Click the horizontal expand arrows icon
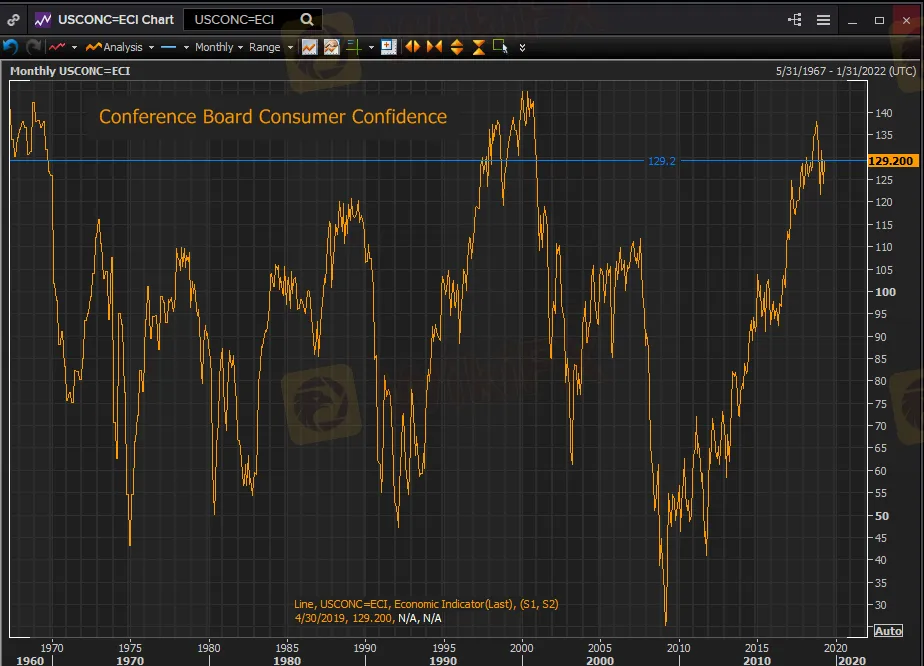Screen dimensions: 924x666 [412, 47]
